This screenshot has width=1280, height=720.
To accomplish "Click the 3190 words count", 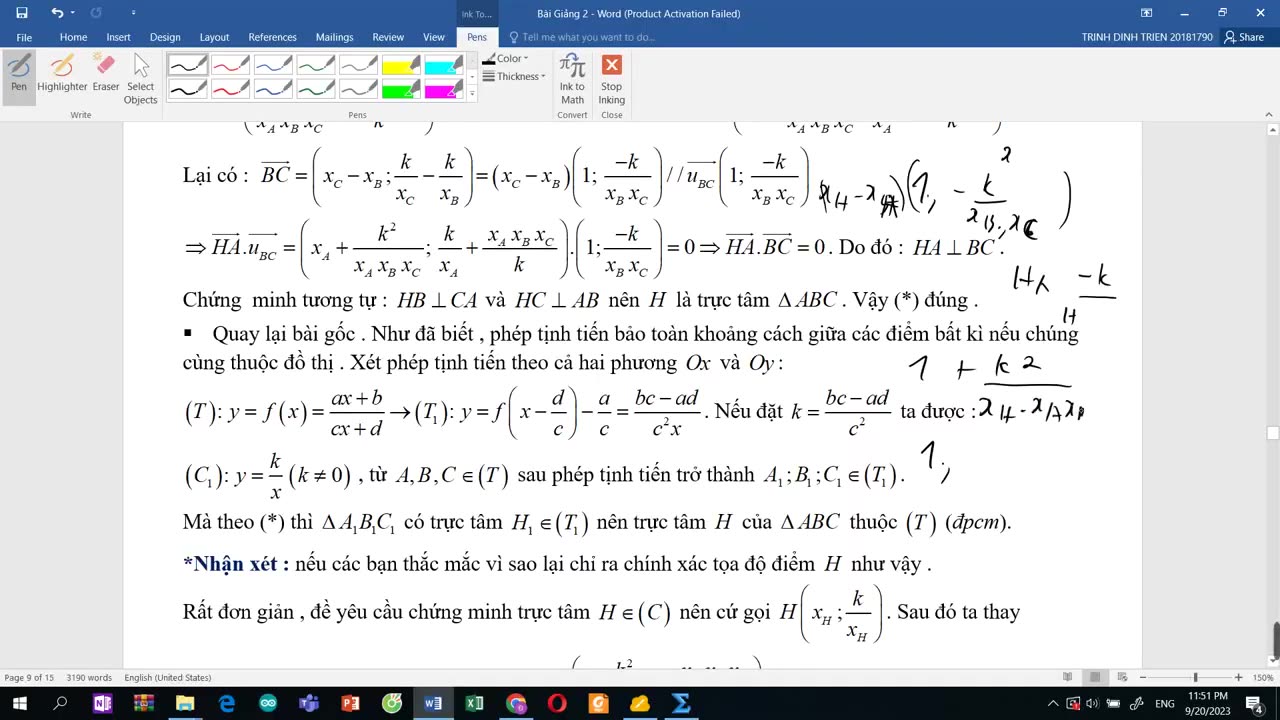I will 88,677.
